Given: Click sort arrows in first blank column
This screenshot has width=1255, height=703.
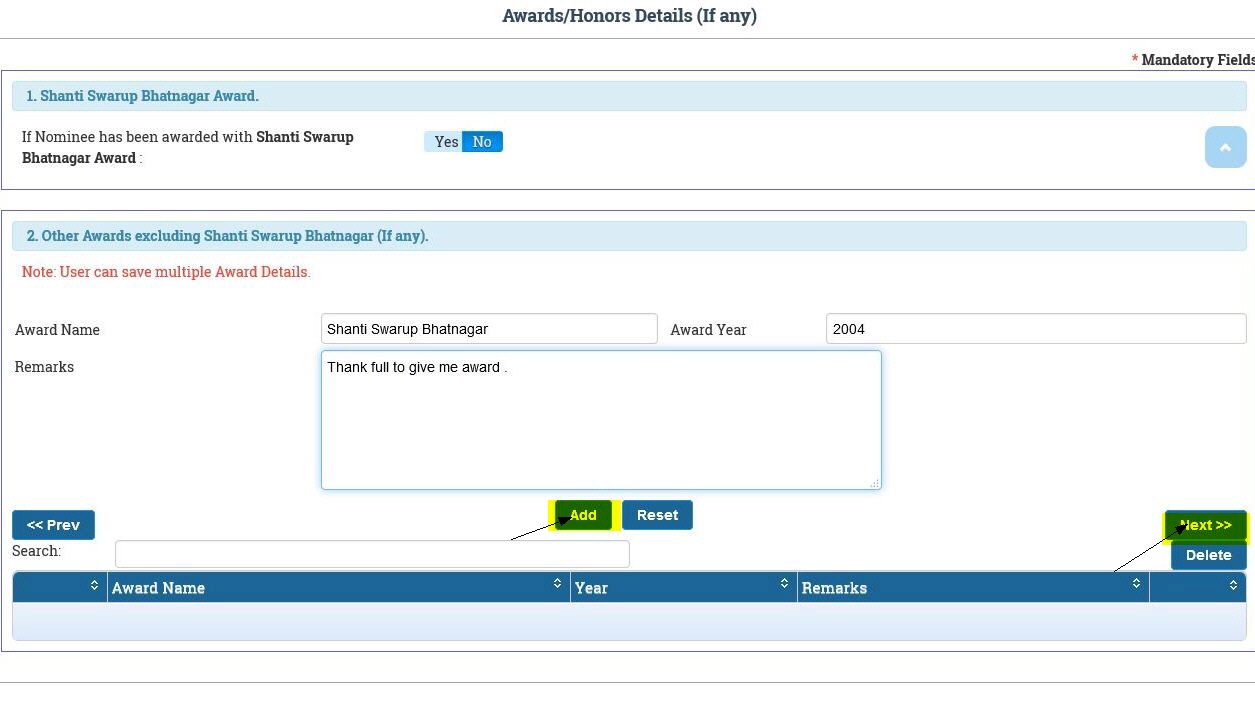Looking at the screenshot, I should (94, 585).
